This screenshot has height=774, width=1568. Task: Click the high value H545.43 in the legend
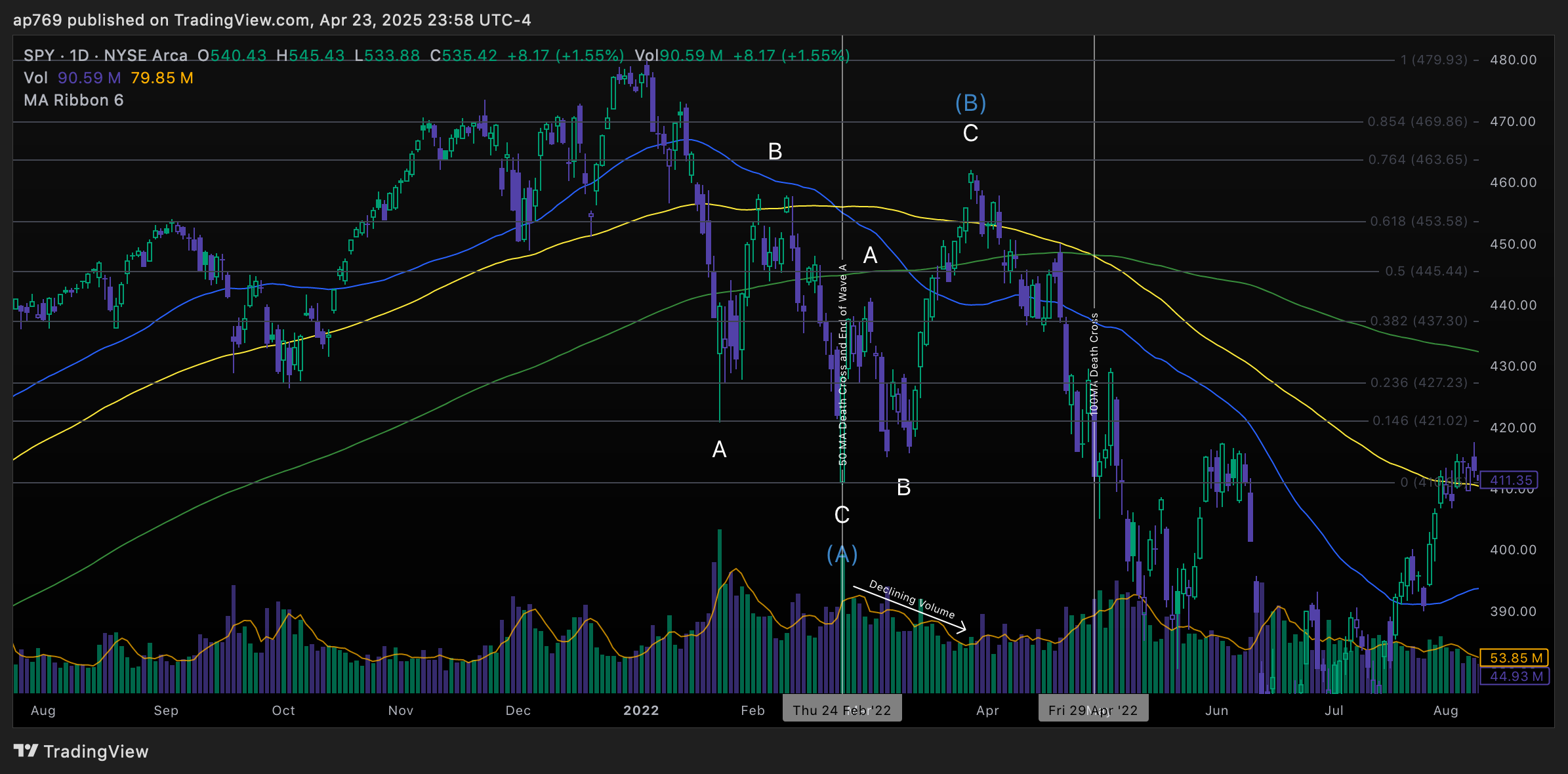[310, 56]
